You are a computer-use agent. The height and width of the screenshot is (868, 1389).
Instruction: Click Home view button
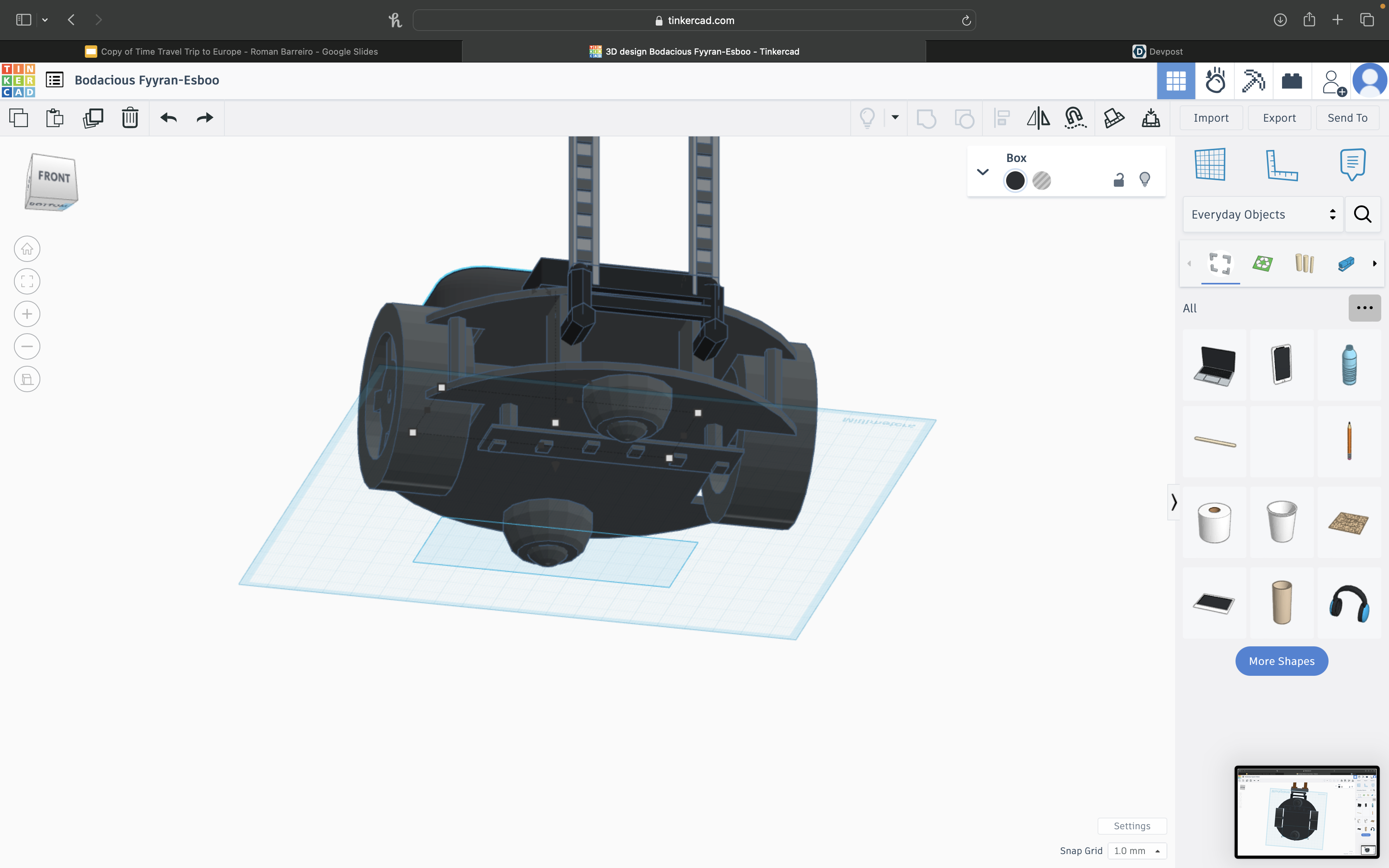point(27,249)
